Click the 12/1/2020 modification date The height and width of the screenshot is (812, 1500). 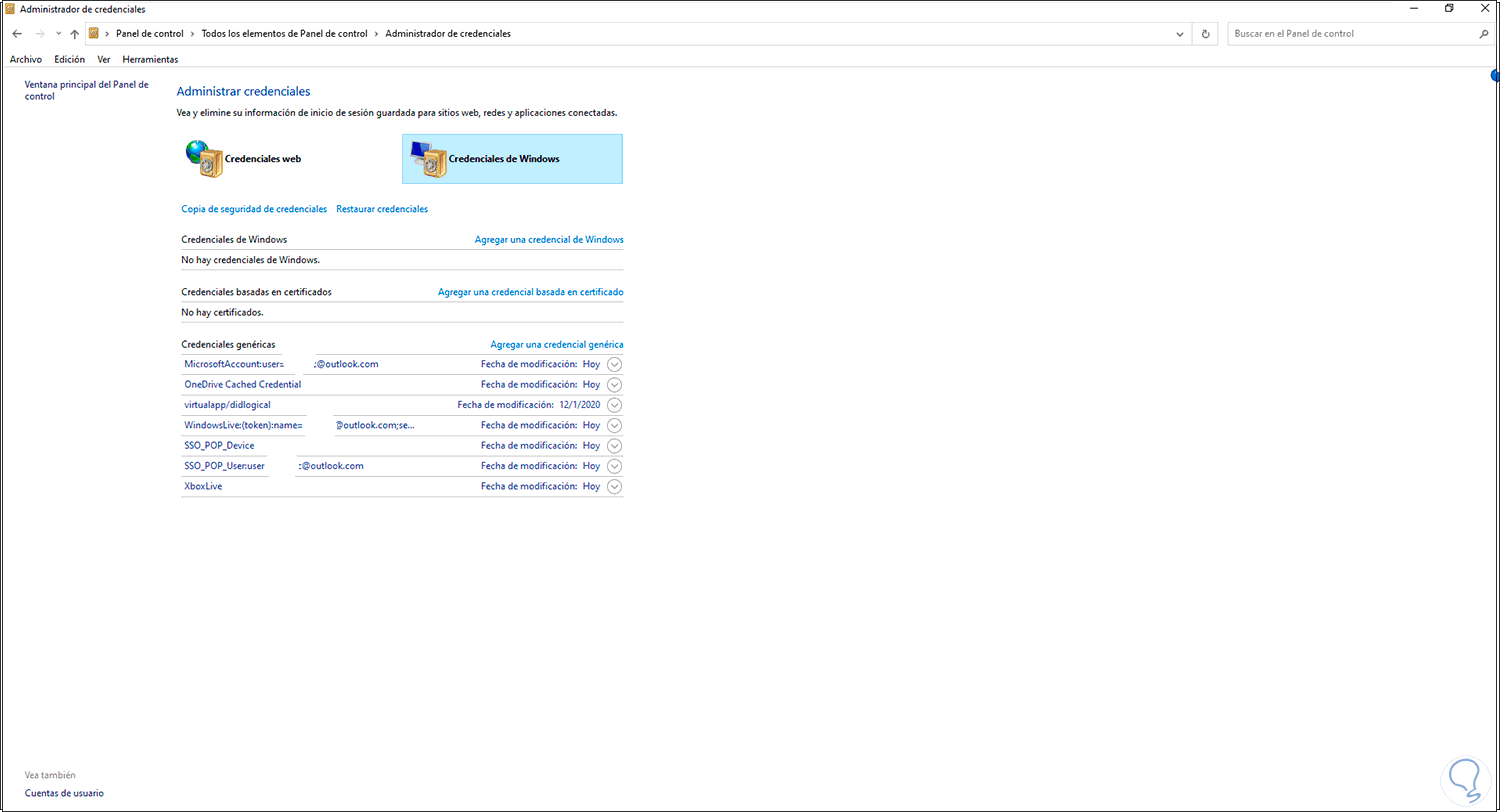pyautogui.click(x=579, y=405)
